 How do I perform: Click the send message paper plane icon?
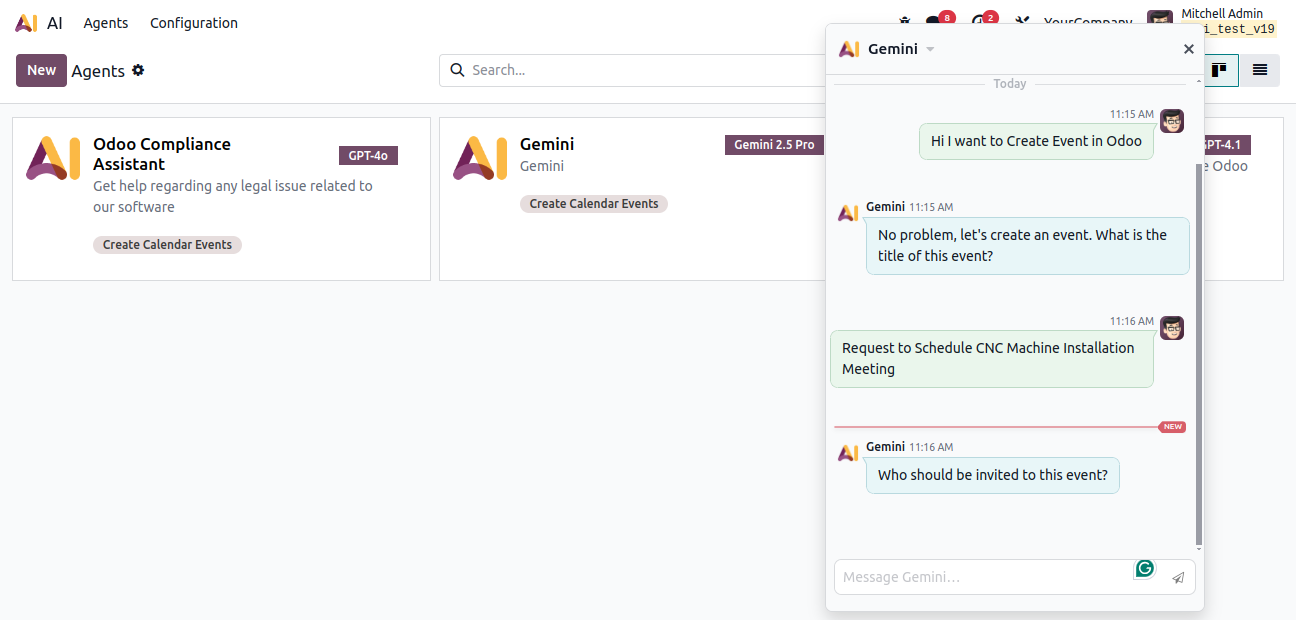tap(1178, 577)
